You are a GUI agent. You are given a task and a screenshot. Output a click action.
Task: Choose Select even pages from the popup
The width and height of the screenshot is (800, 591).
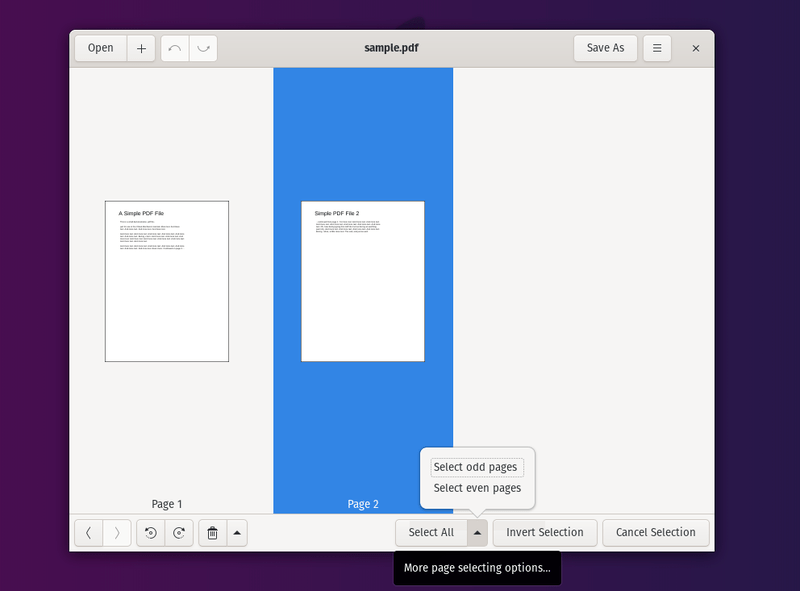click(x=477, y=488)
